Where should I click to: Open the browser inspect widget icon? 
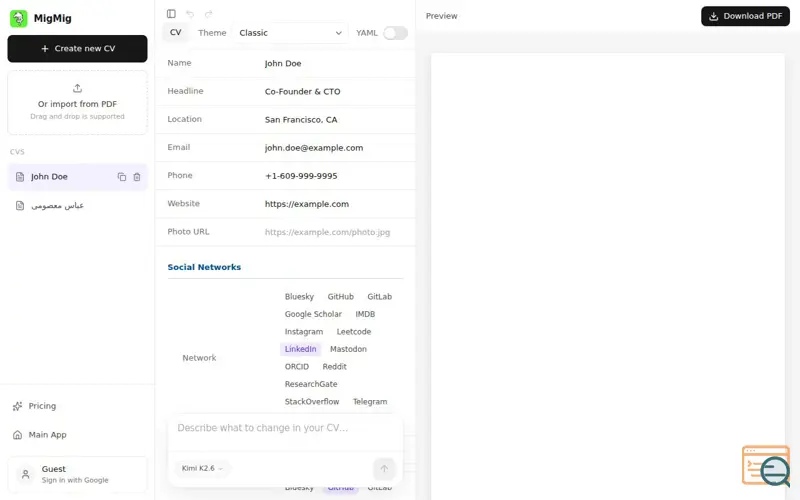[x=766, y=466]
